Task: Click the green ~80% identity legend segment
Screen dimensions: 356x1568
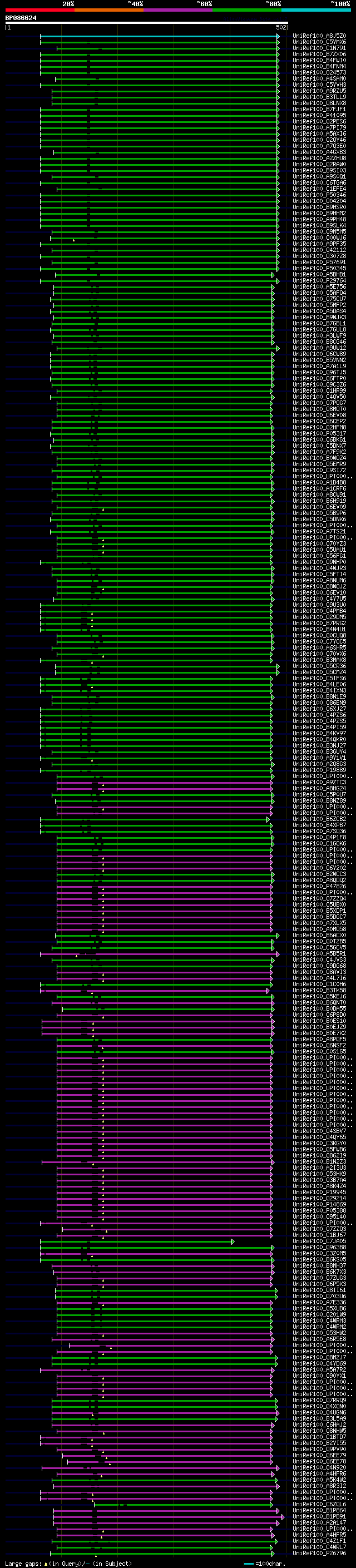Action: [x=247, y=10]
